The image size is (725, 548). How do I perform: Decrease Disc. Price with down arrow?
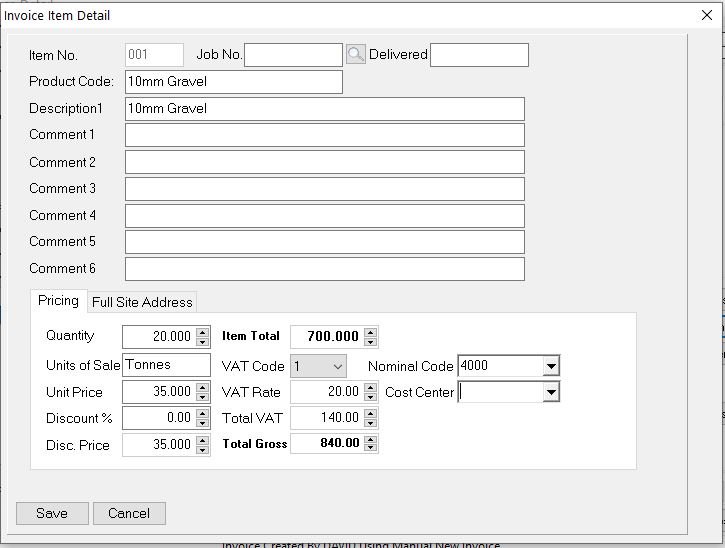tap(202, 449)
